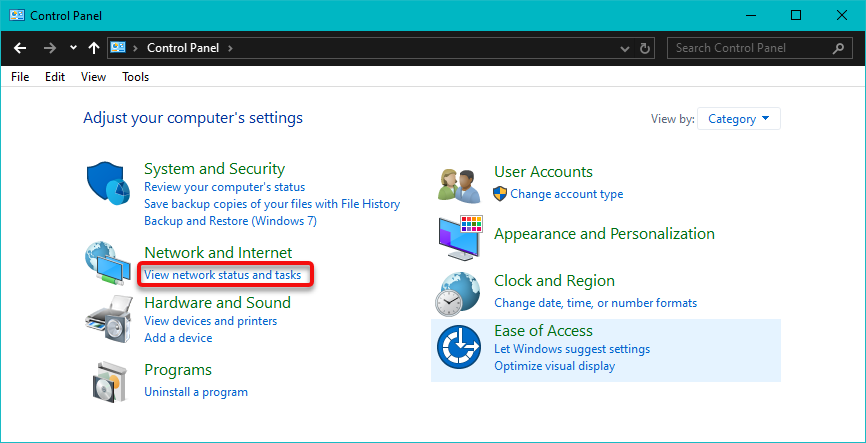The height and width of the screenshot is (443, 866).
Task: Open the Tools menu
Action: pos(135,77)
